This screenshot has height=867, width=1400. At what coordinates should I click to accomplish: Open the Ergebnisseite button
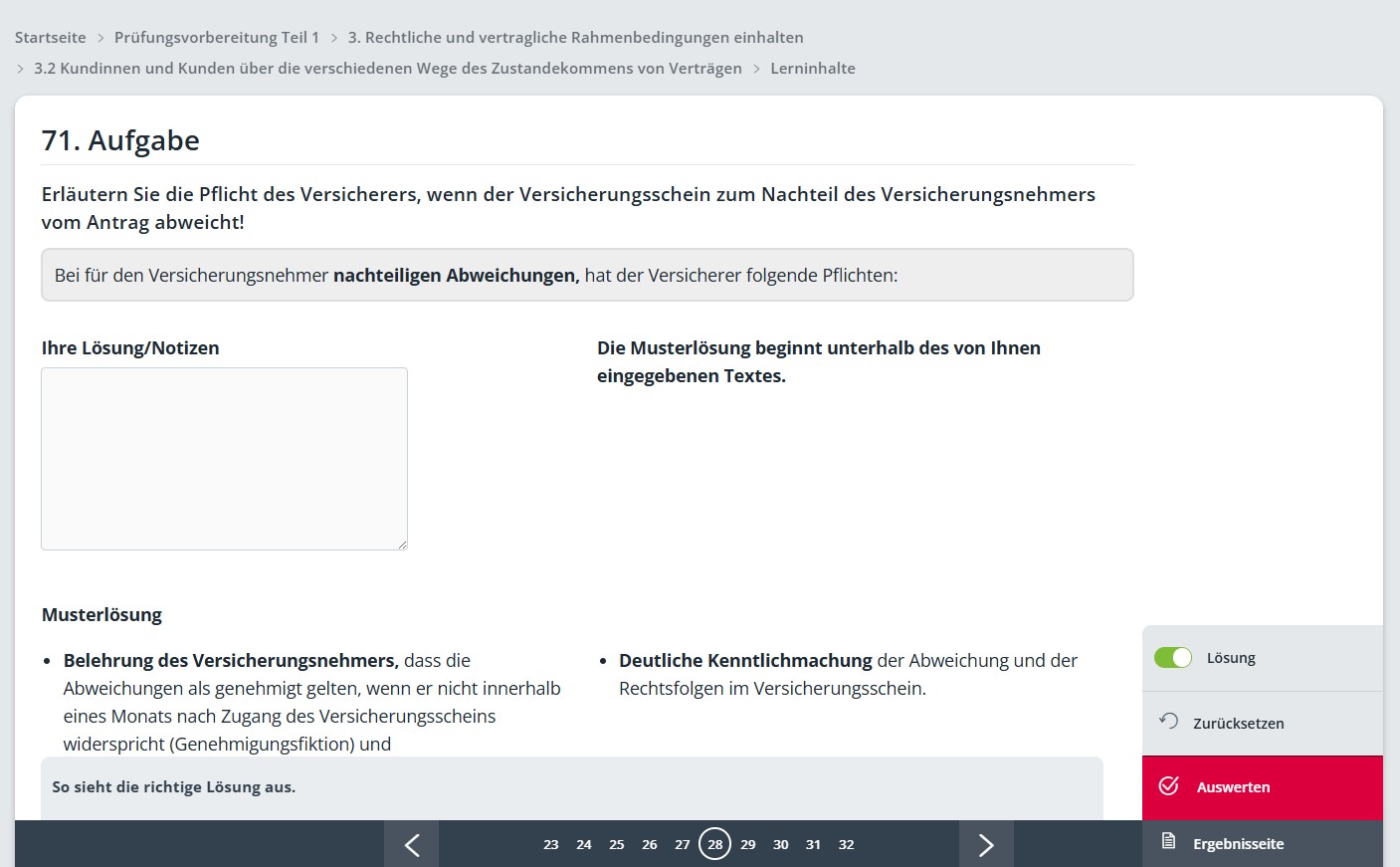(1263, 844)
